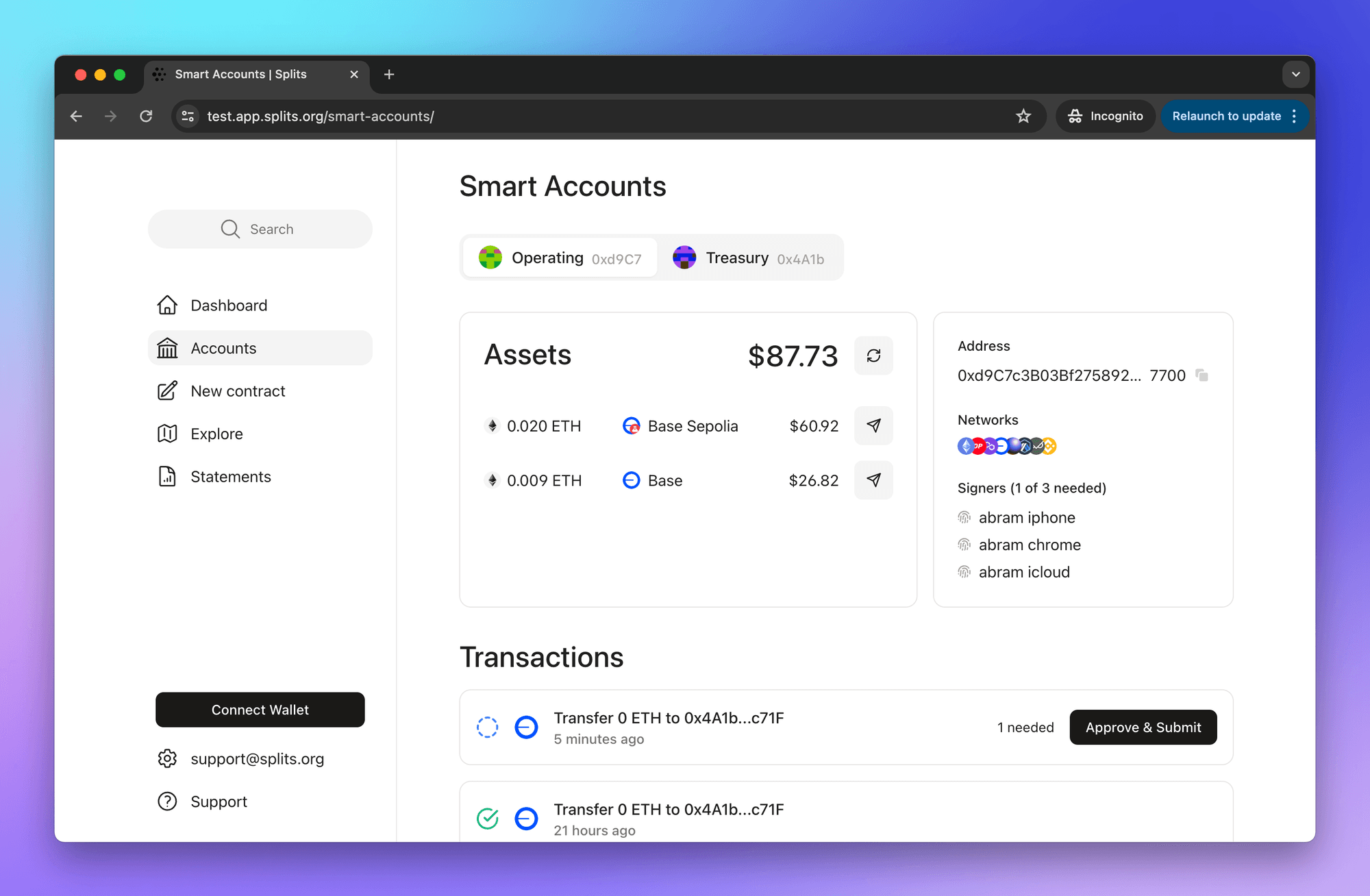Image resolution: width=1370 pixels, height=896 pixels.
Task: Open the Support help section
Action: click(219, 801)
